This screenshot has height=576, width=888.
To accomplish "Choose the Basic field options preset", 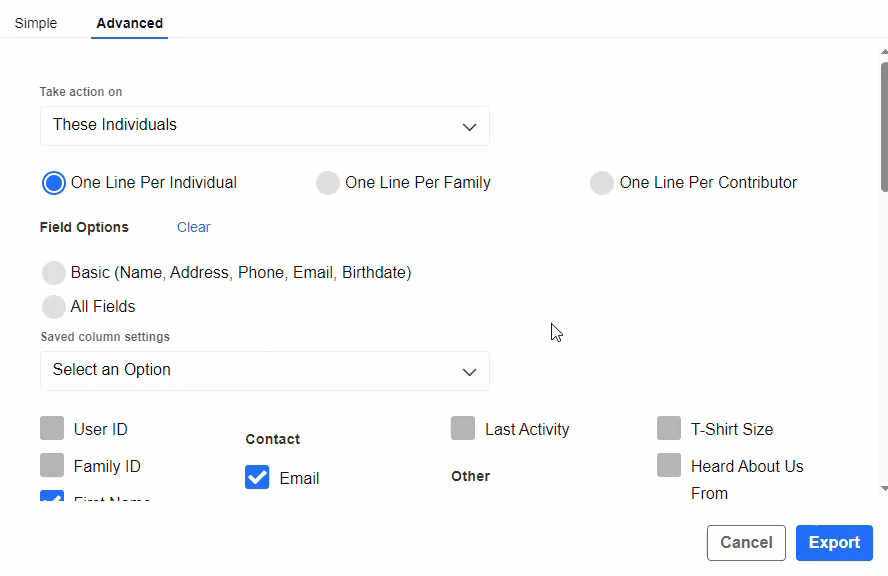I will pyautogui.click(x=53, y=272).
